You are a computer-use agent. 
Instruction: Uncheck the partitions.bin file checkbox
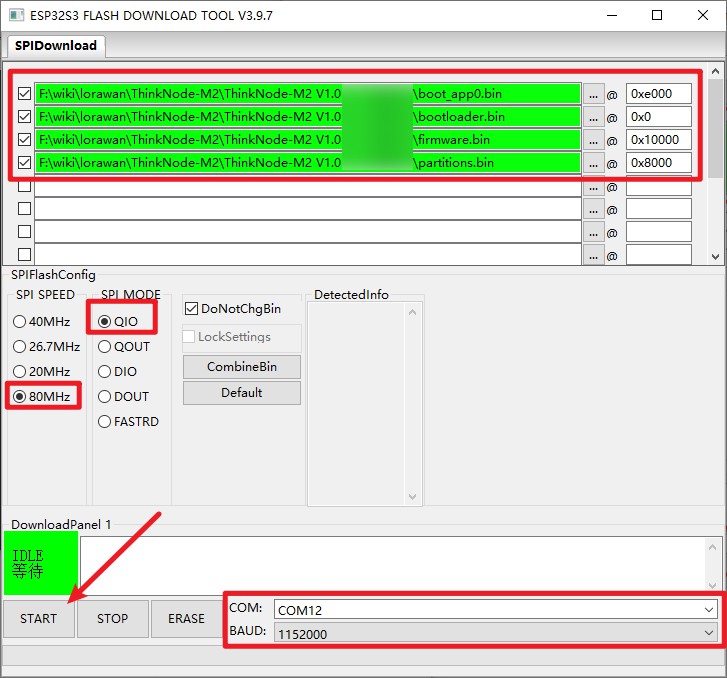pos(25,162)
